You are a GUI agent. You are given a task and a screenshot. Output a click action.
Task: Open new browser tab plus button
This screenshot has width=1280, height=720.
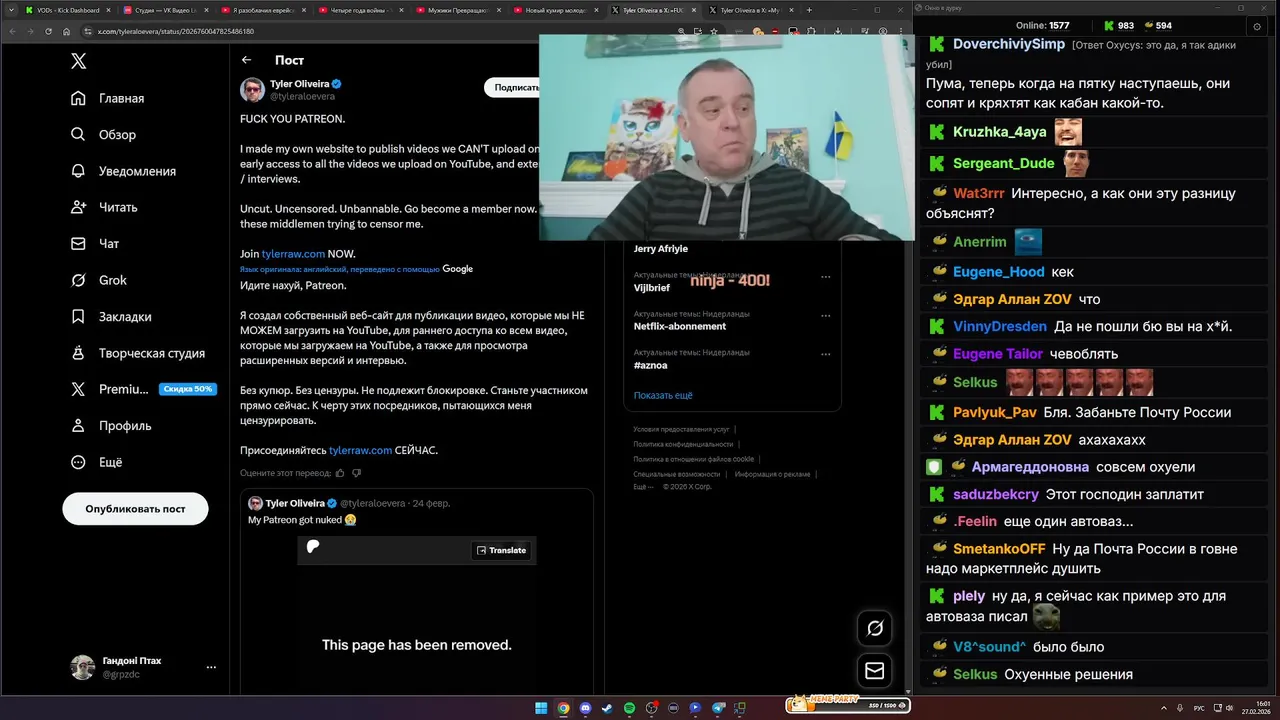[809, 10]
